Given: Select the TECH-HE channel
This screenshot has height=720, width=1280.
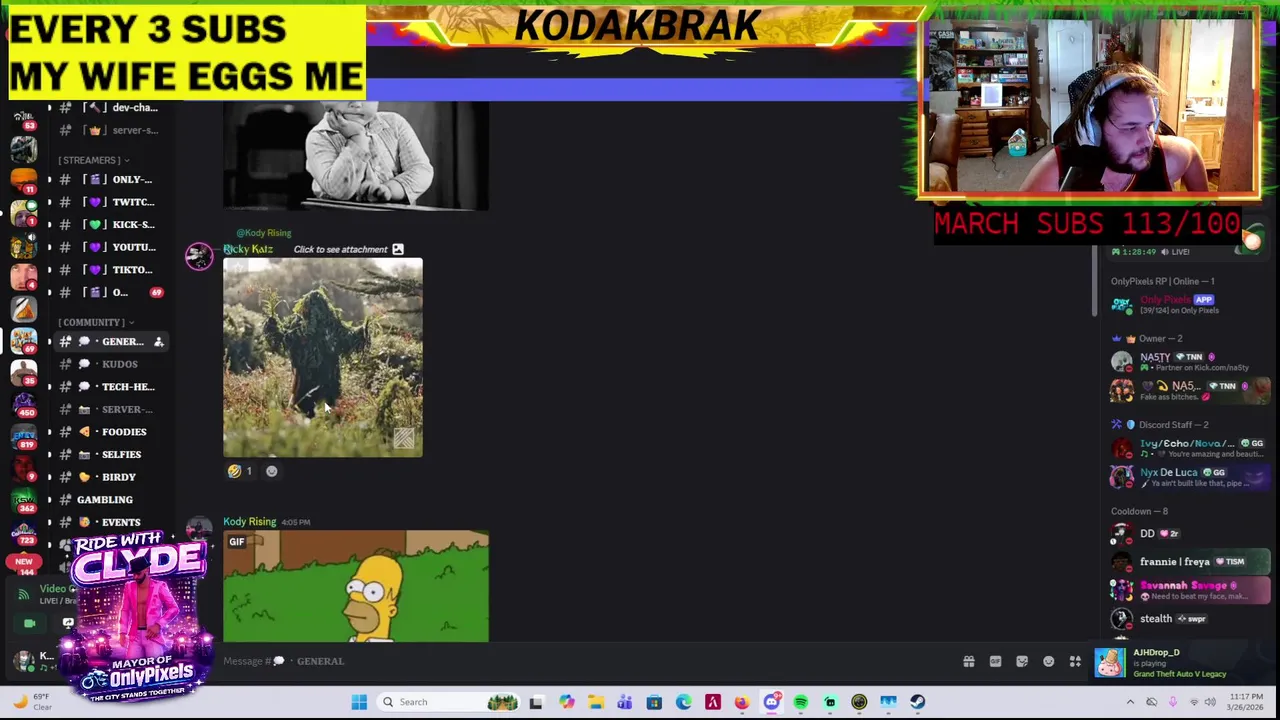Looking at the screenshot, I should [112, 387].
